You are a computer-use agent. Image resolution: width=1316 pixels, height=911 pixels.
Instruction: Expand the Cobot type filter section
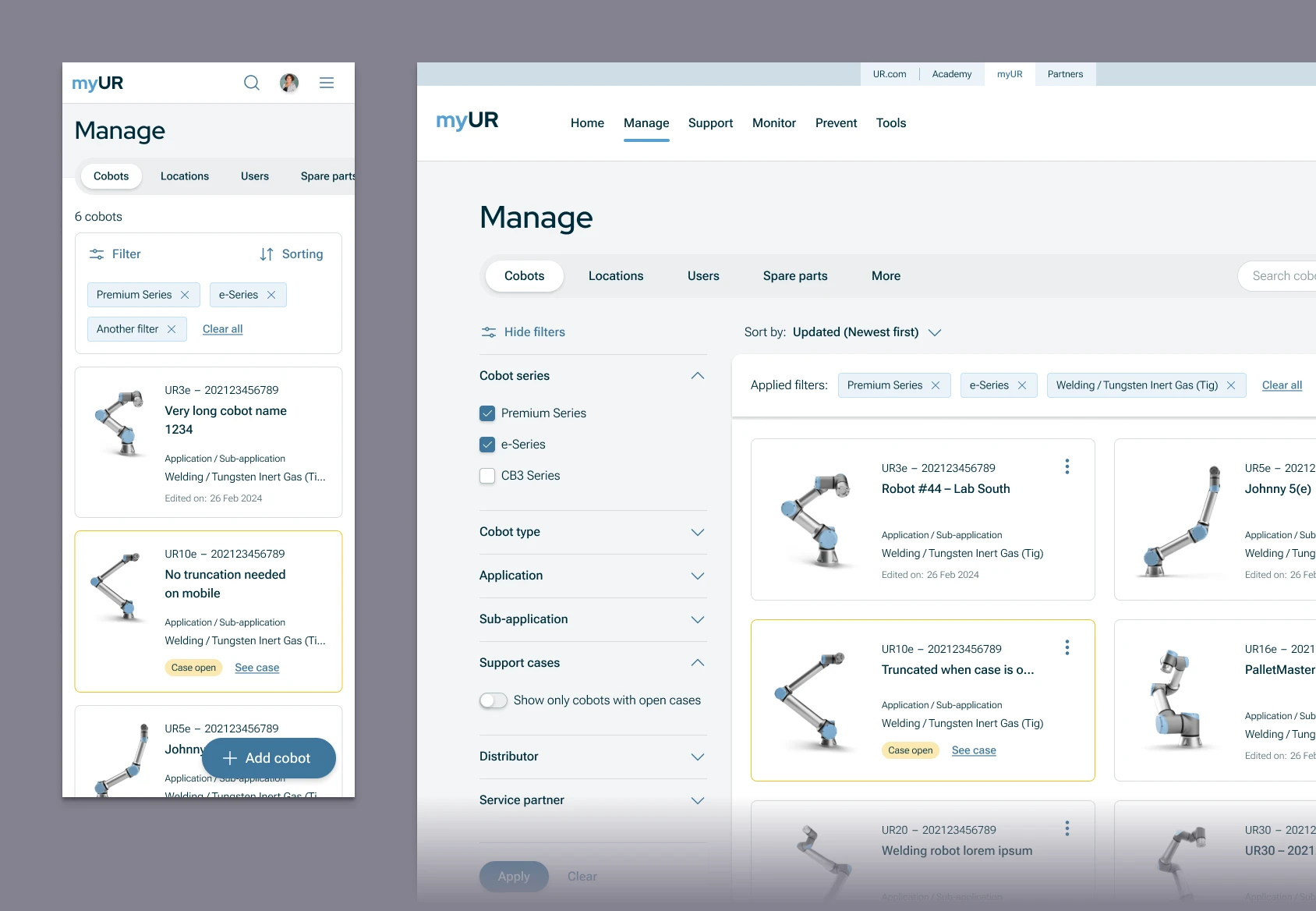tap(697, 532)
